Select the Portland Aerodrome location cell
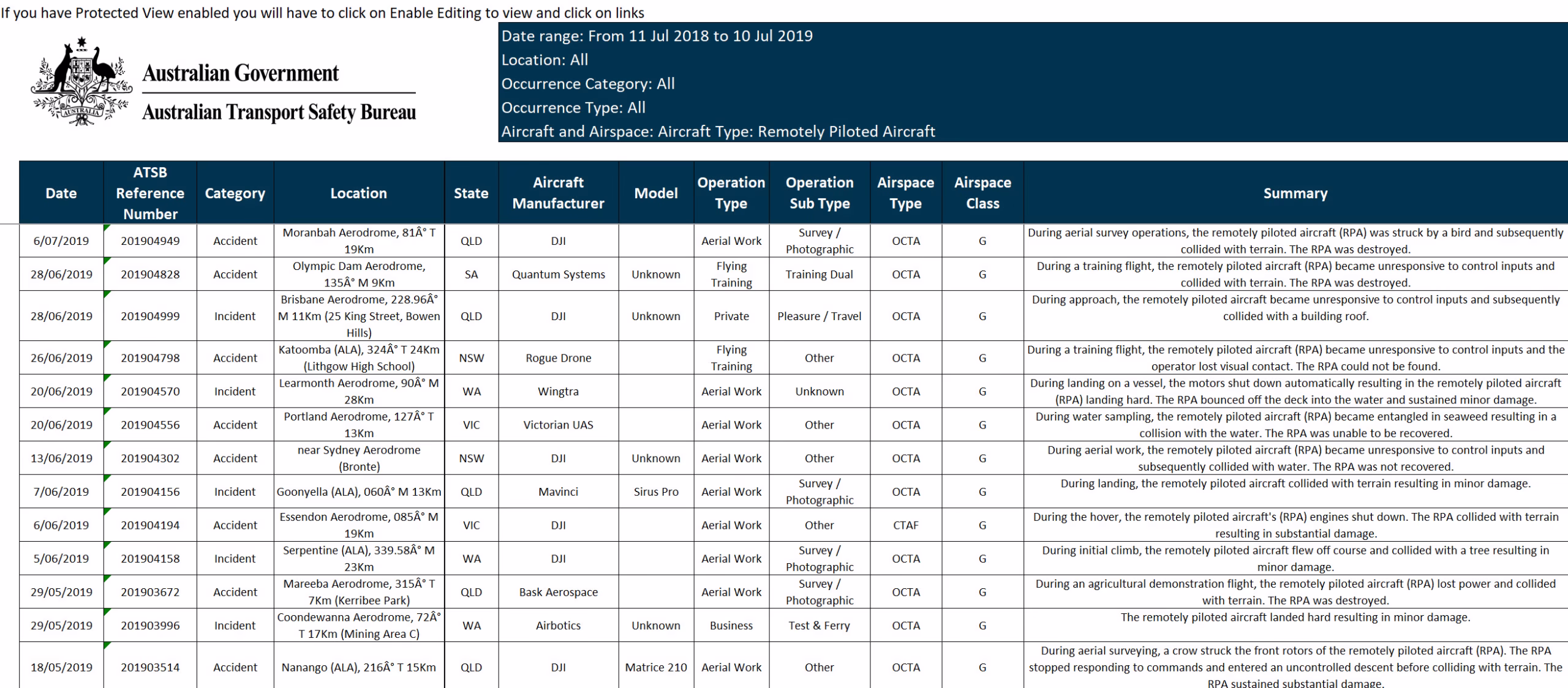The width and height of the screenshot is (1568, 688). point(359,425)
